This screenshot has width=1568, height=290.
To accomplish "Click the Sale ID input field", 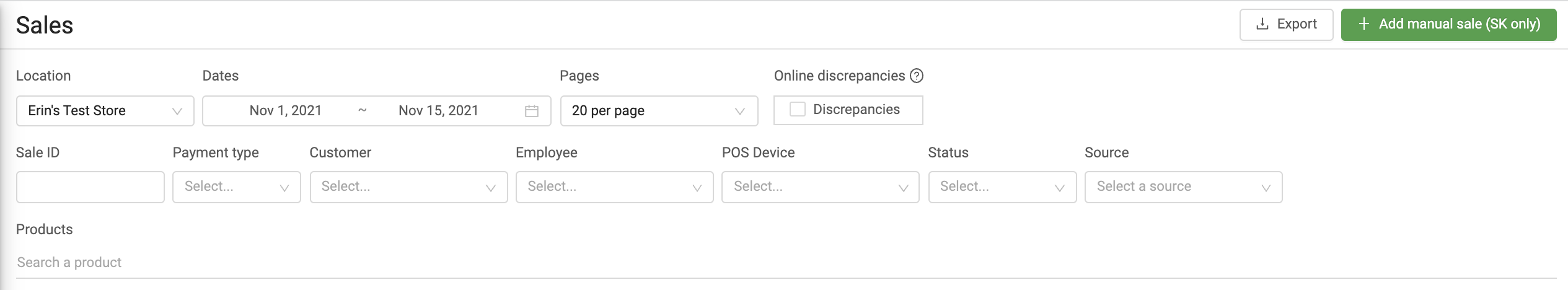I will pyautogui.click(x=90, y=187).
